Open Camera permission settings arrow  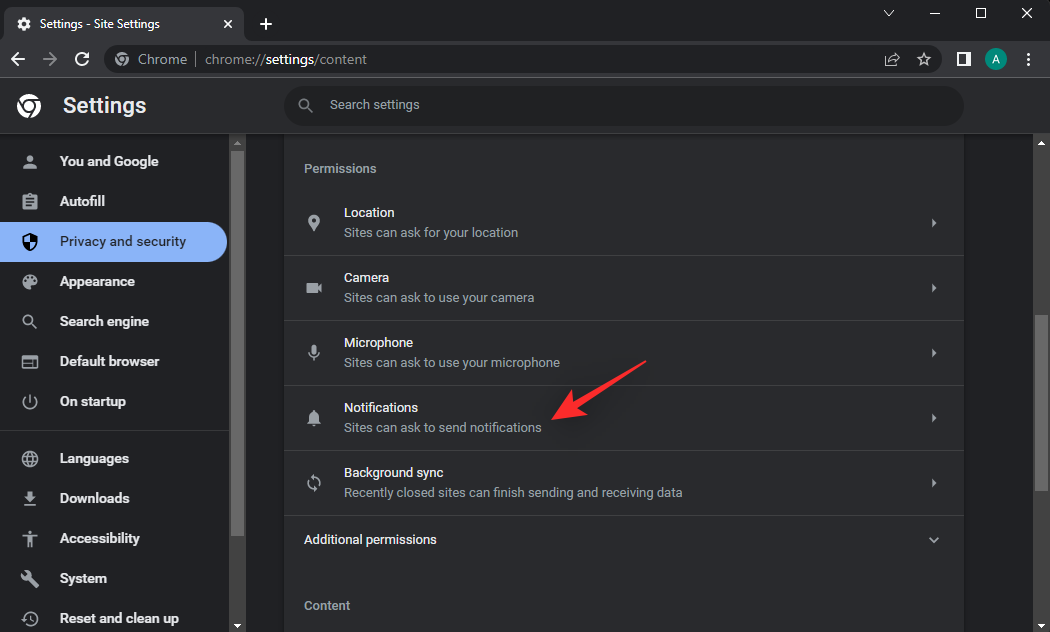933,288
